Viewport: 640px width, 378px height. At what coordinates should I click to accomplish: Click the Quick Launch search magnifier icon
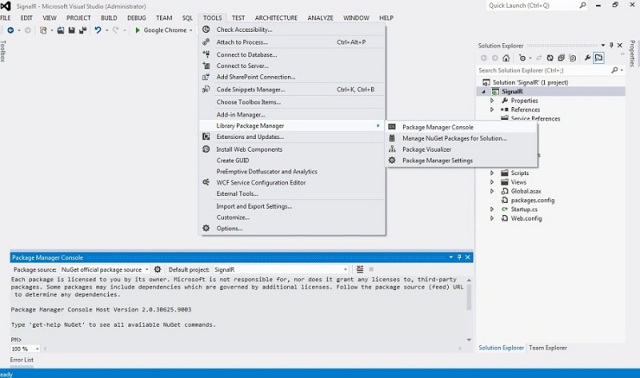point(583,5)
